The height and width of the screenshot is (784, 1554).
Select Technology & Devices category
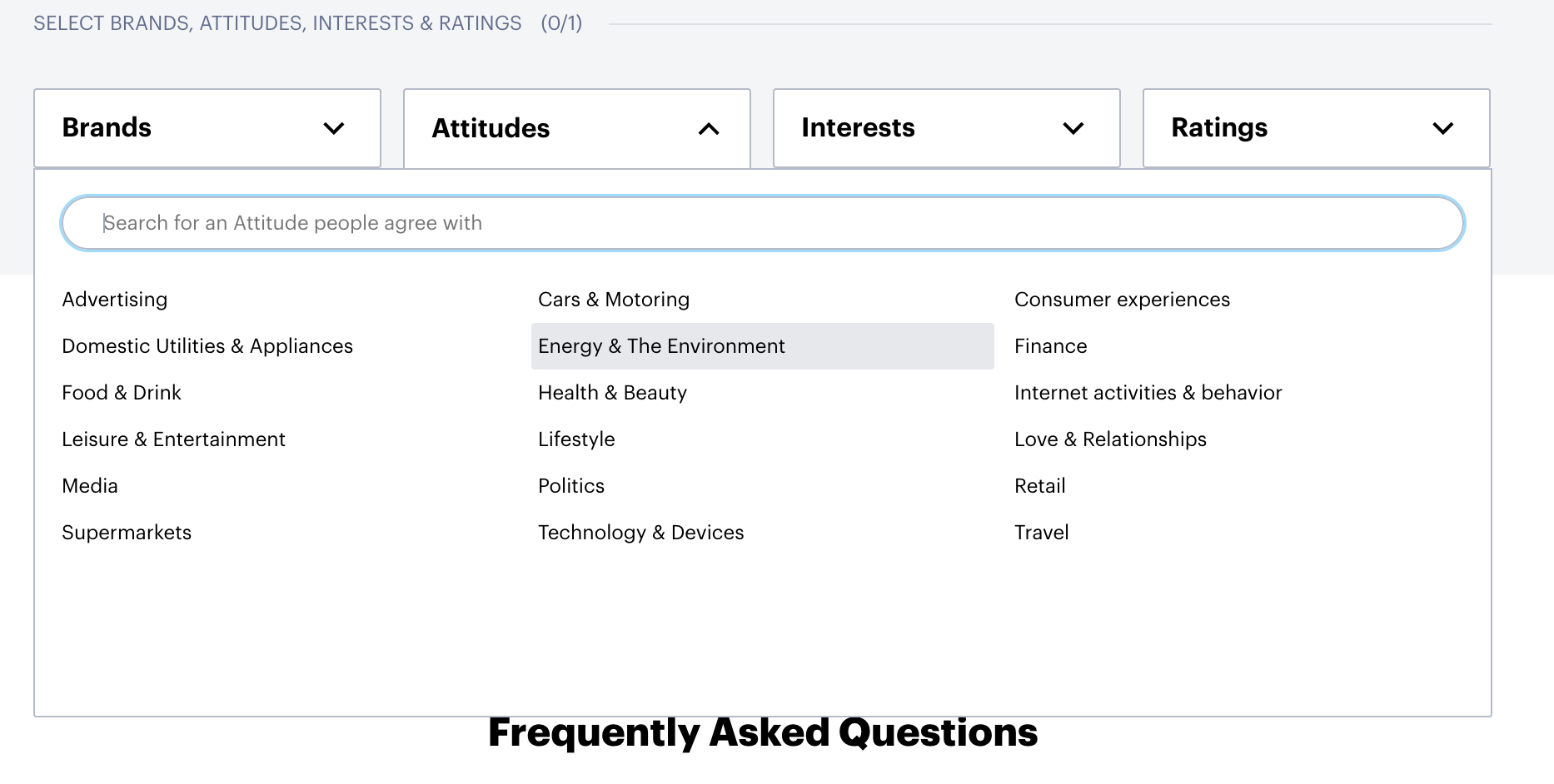click(640, 533)
